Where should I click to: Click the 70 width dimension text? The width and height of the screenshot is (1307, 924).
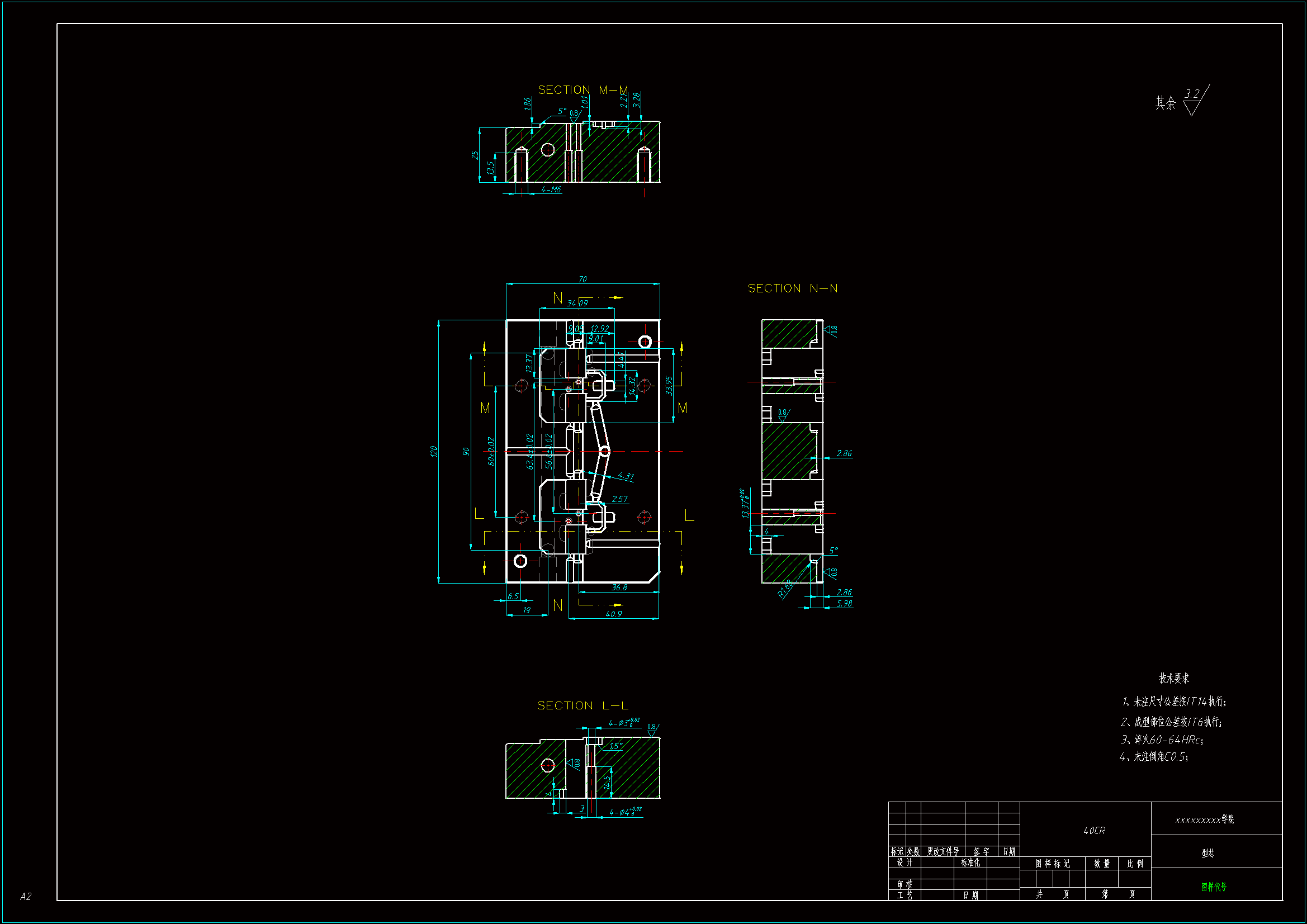click(582, 279)
